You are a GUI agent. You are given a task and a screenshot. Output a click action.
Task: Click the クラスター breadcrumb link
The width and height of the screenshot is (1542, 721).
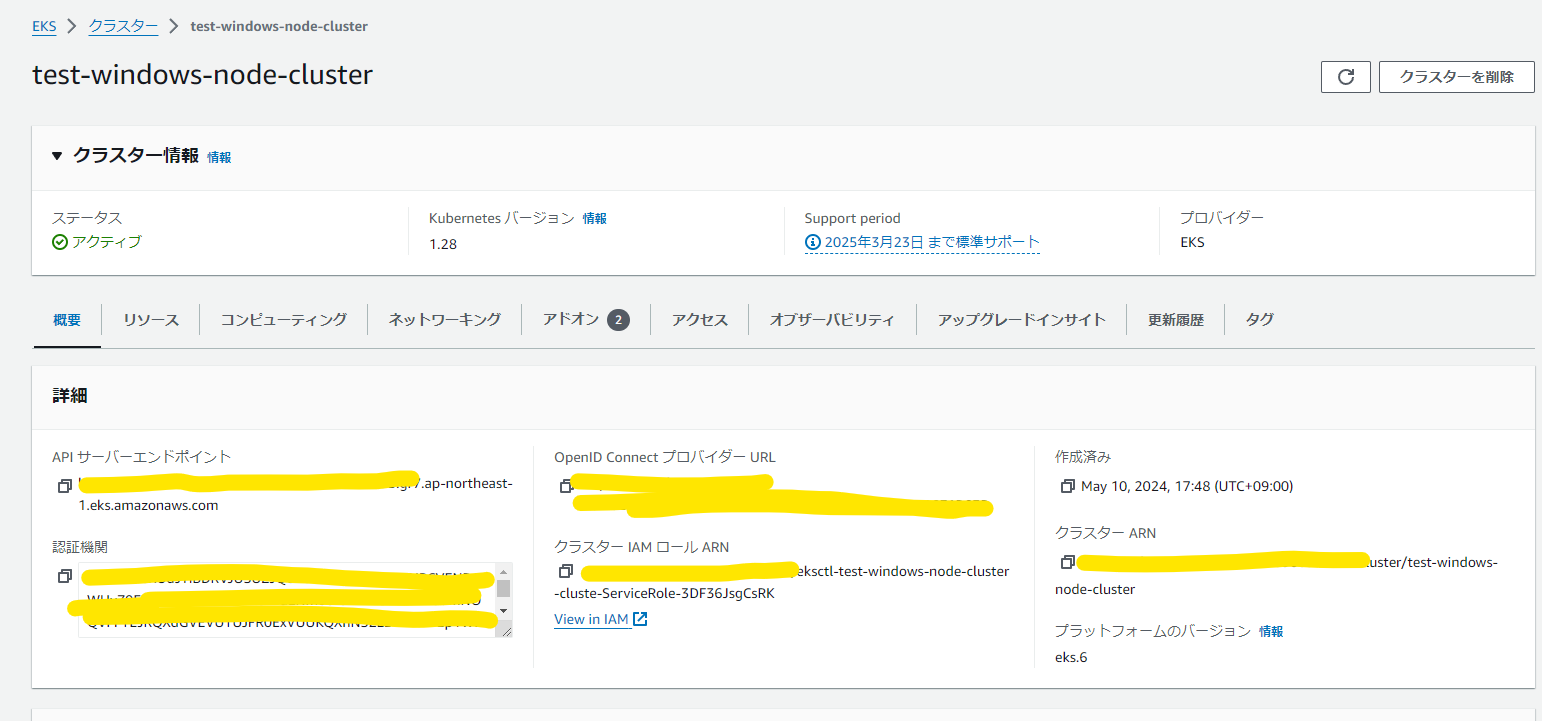[x=123, y=26]
